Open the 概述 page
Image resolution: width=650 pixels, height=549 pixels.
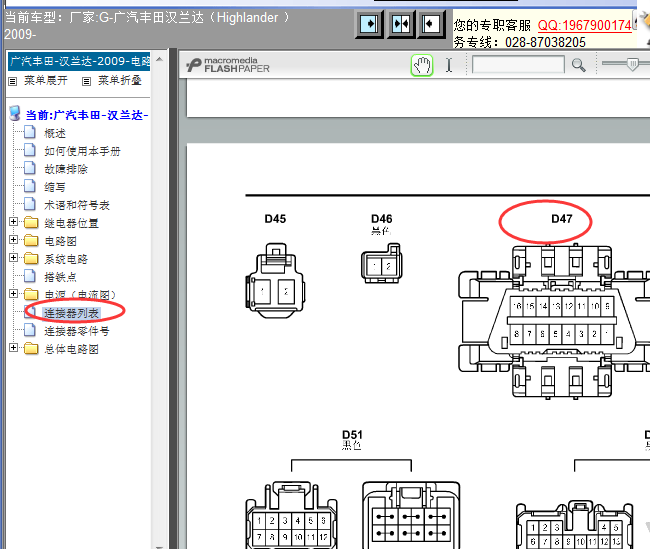tap(55, 133)
